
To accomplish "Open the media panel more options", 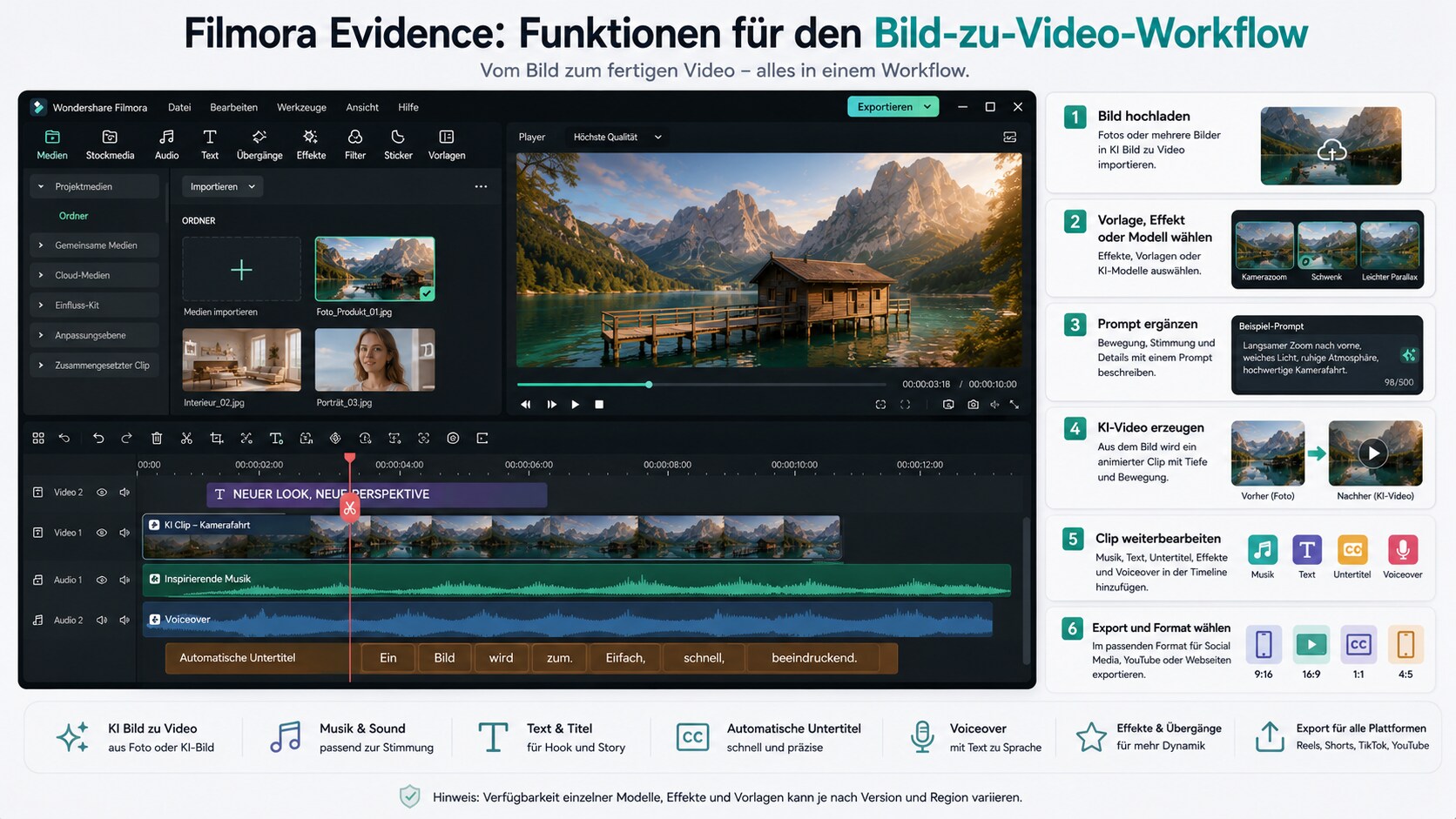I will pos(481,186).
